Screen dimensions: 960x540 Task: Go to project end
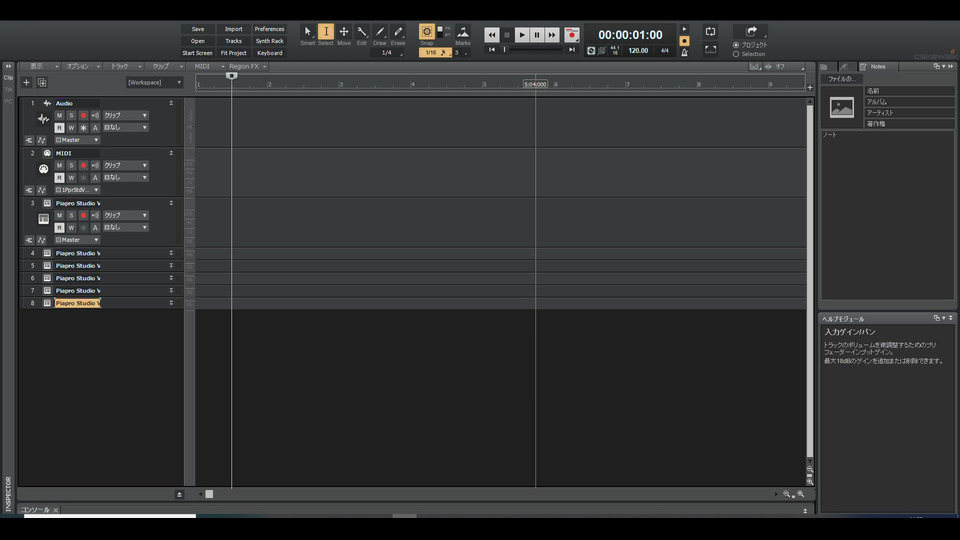[572, 50]
